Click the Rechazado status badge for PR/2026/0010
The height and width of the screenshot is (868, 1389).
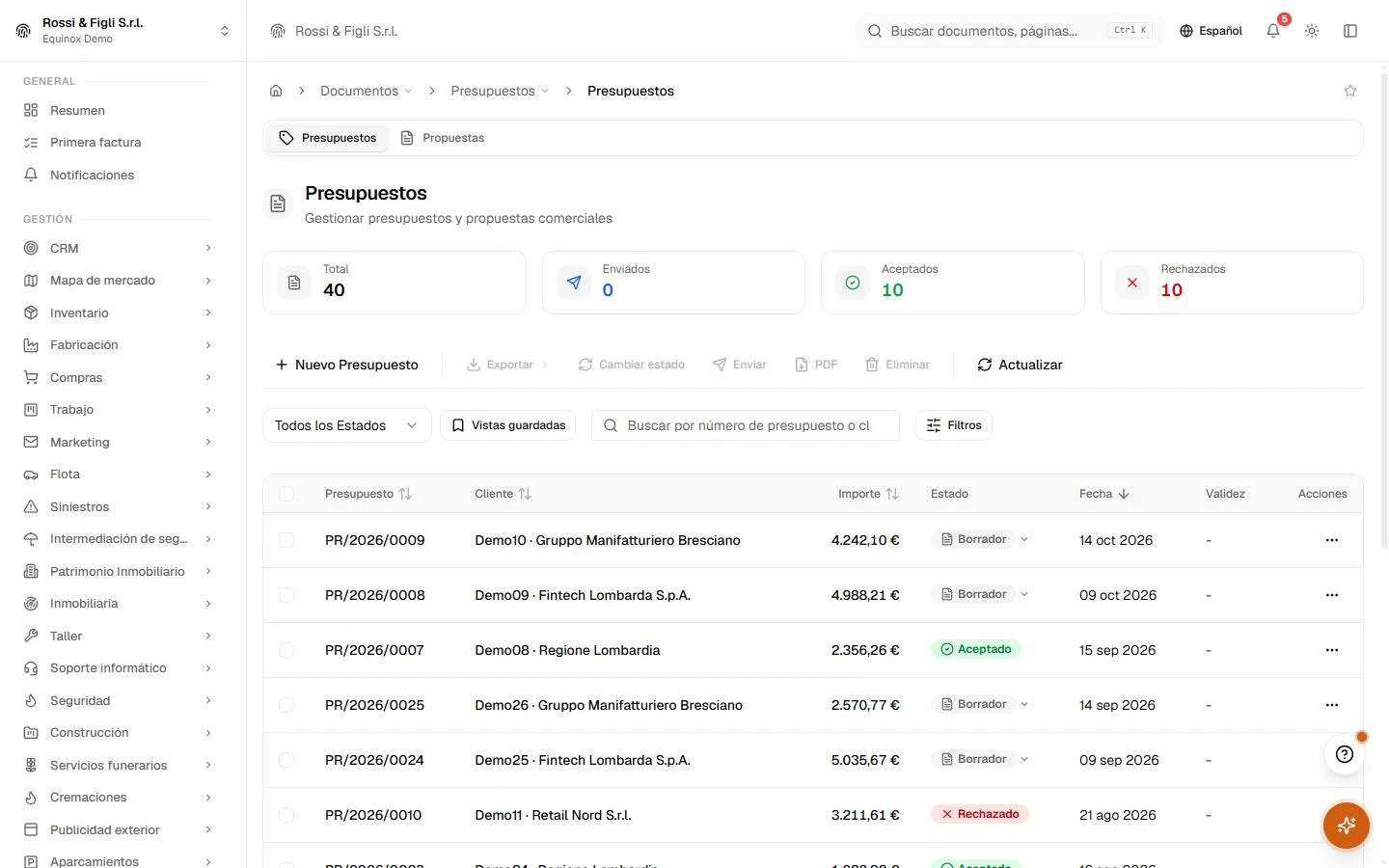(x=980, y=814)
